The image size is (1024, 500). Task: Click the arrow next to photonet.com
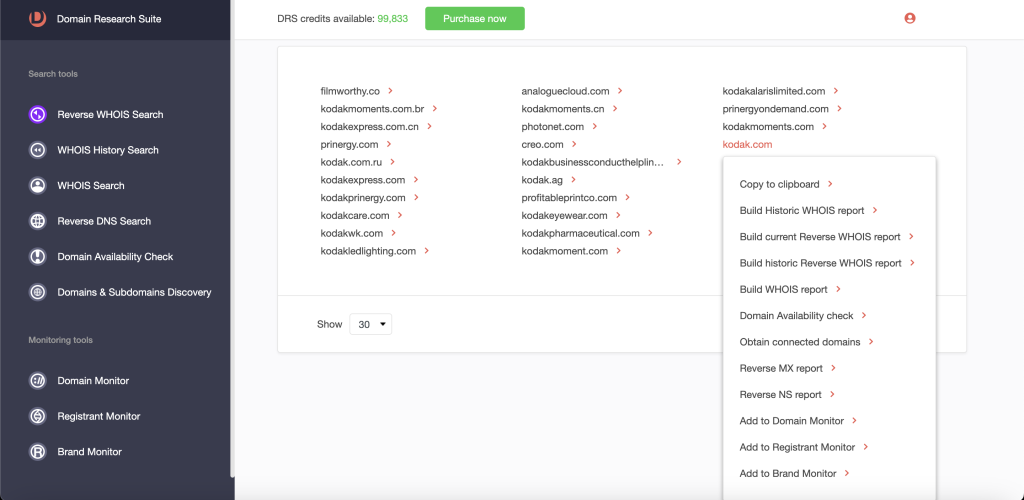pos(594,126)
